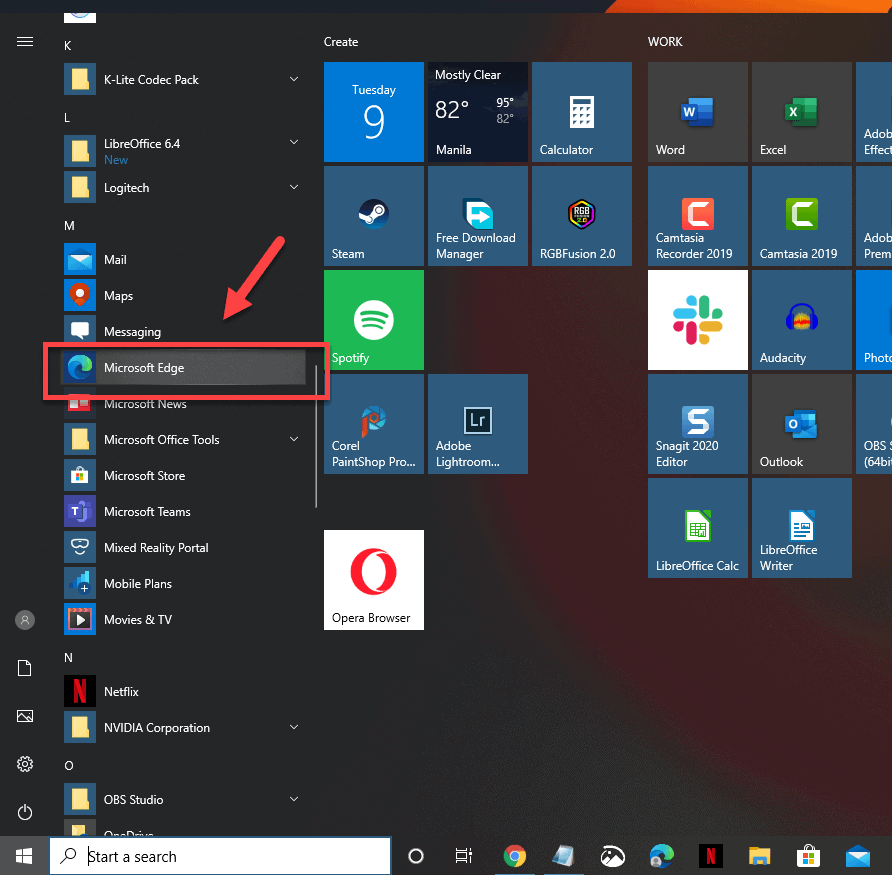Open the Calculator tile
The width and height of the screenshot is (892, 875).
pyautogui.click(x=581, y=112)
